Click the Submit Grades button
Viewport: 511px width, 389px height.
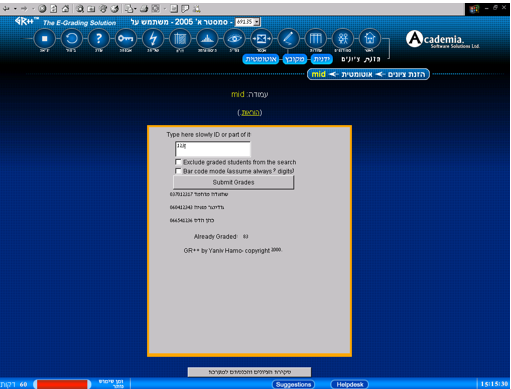(233, 182)
